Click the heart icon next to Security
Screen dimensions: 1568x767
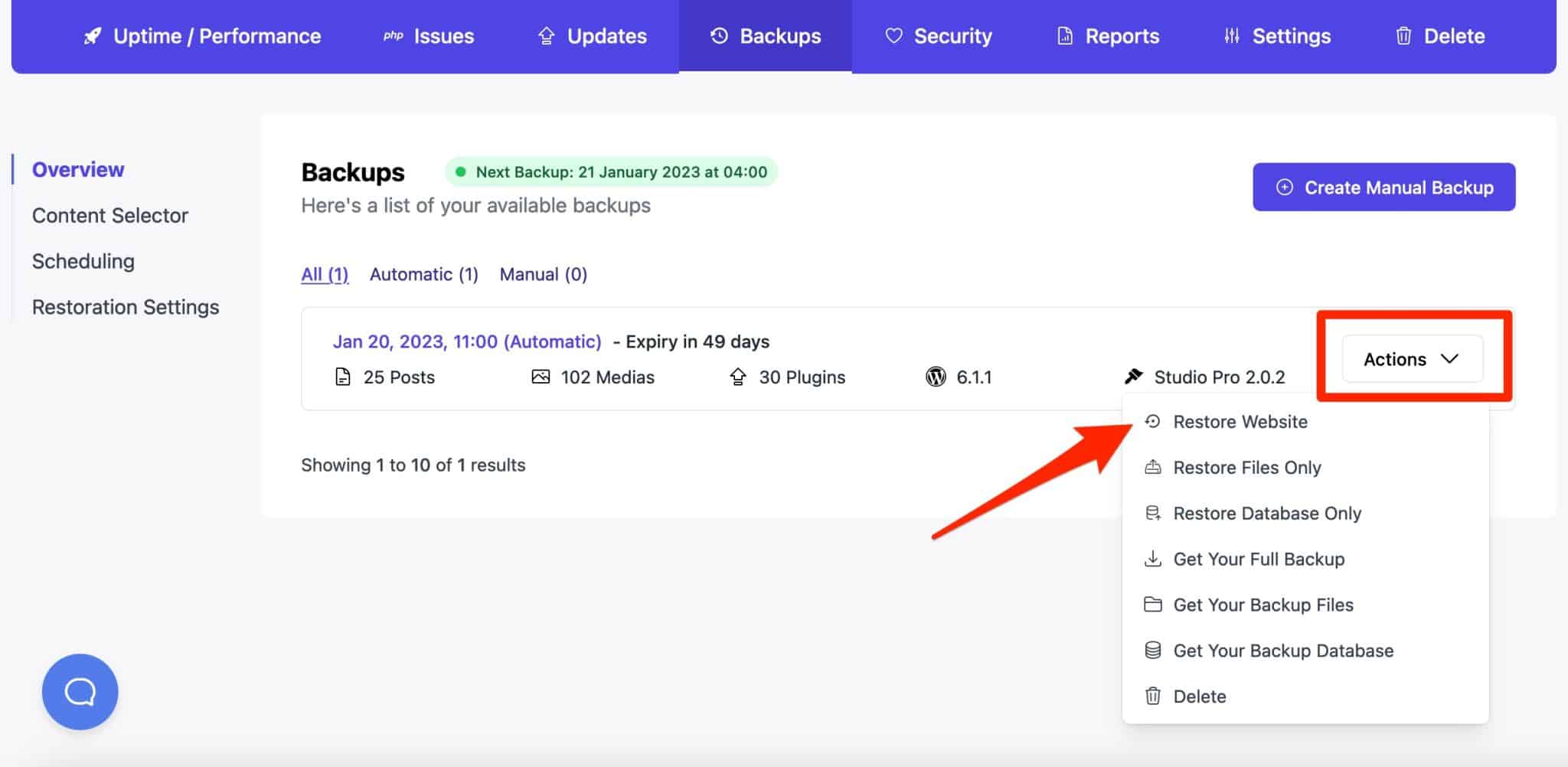pos(893,36)
